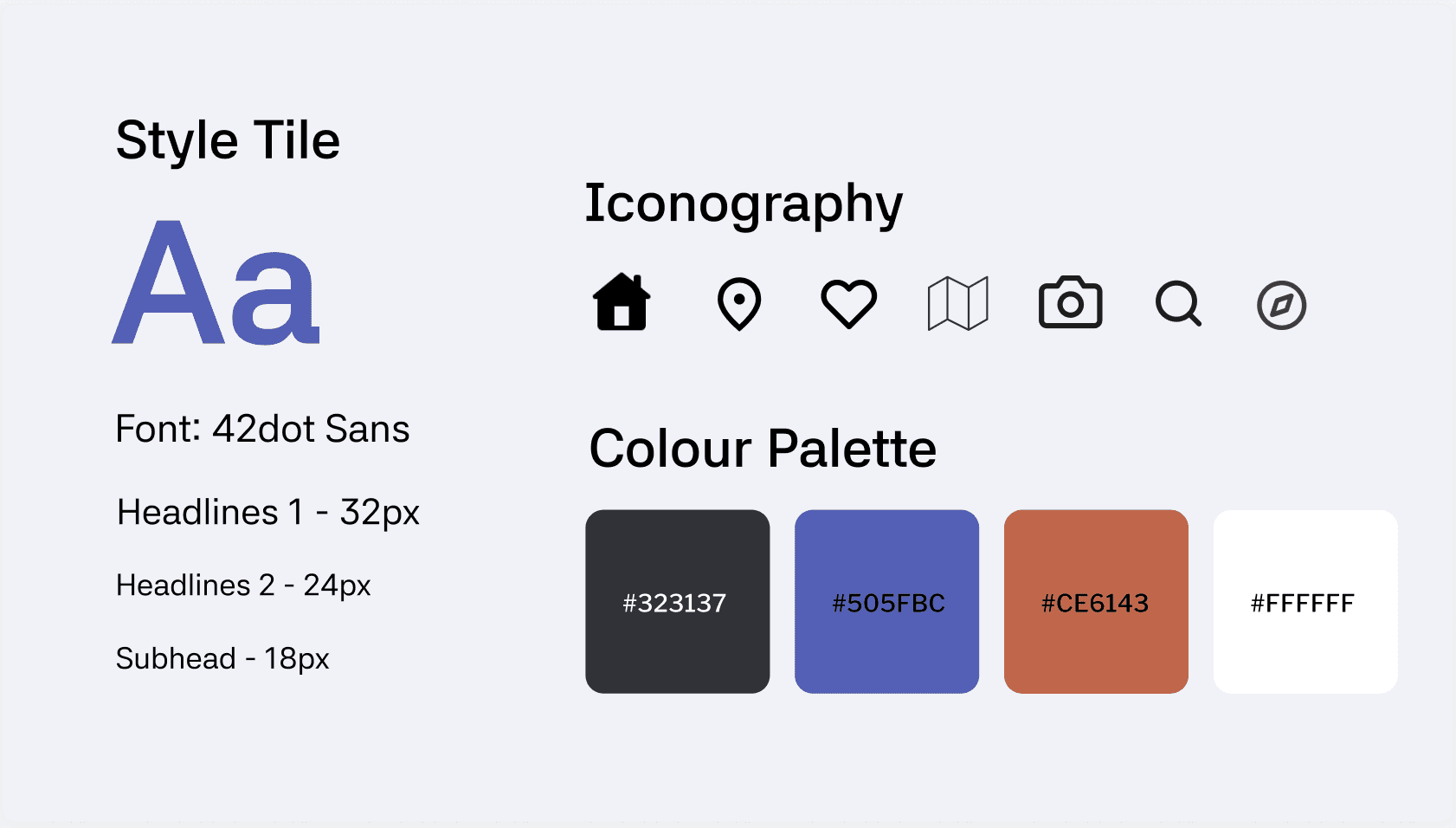1456x828 pixels.
Task: Select the Colour Palette heading
Action: click(763, 449)
